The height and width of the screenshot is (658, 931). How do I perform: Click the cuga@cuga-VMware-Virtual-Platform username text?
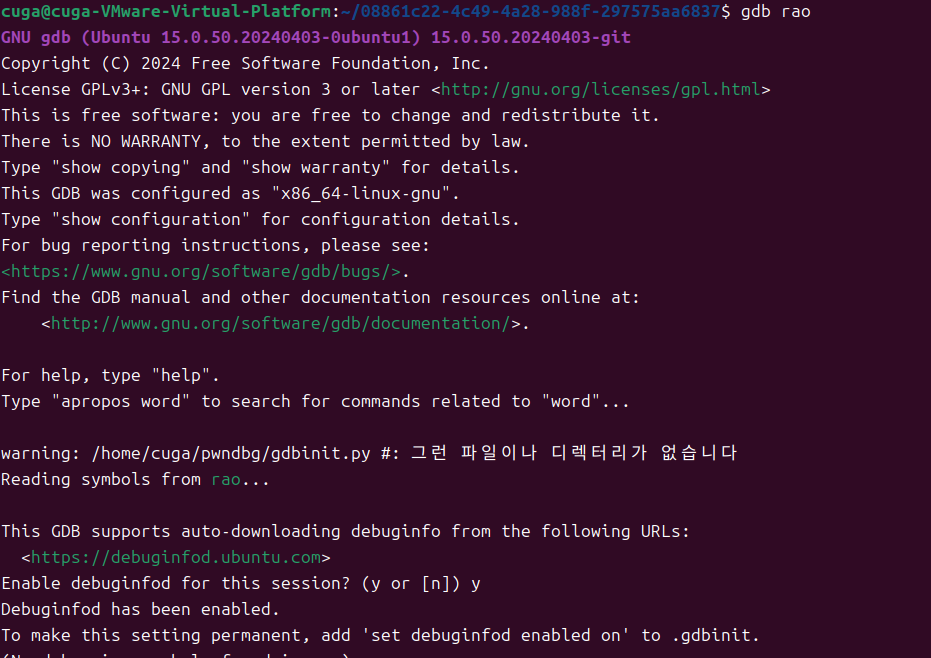pyautogui.click(x=166, y=11)
